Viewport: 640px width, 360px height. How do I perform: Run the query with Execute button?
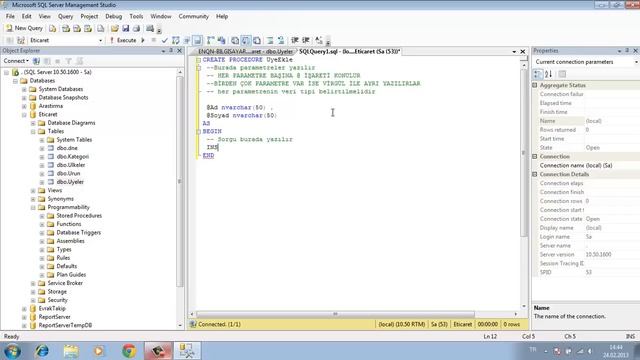coord(123,40)
